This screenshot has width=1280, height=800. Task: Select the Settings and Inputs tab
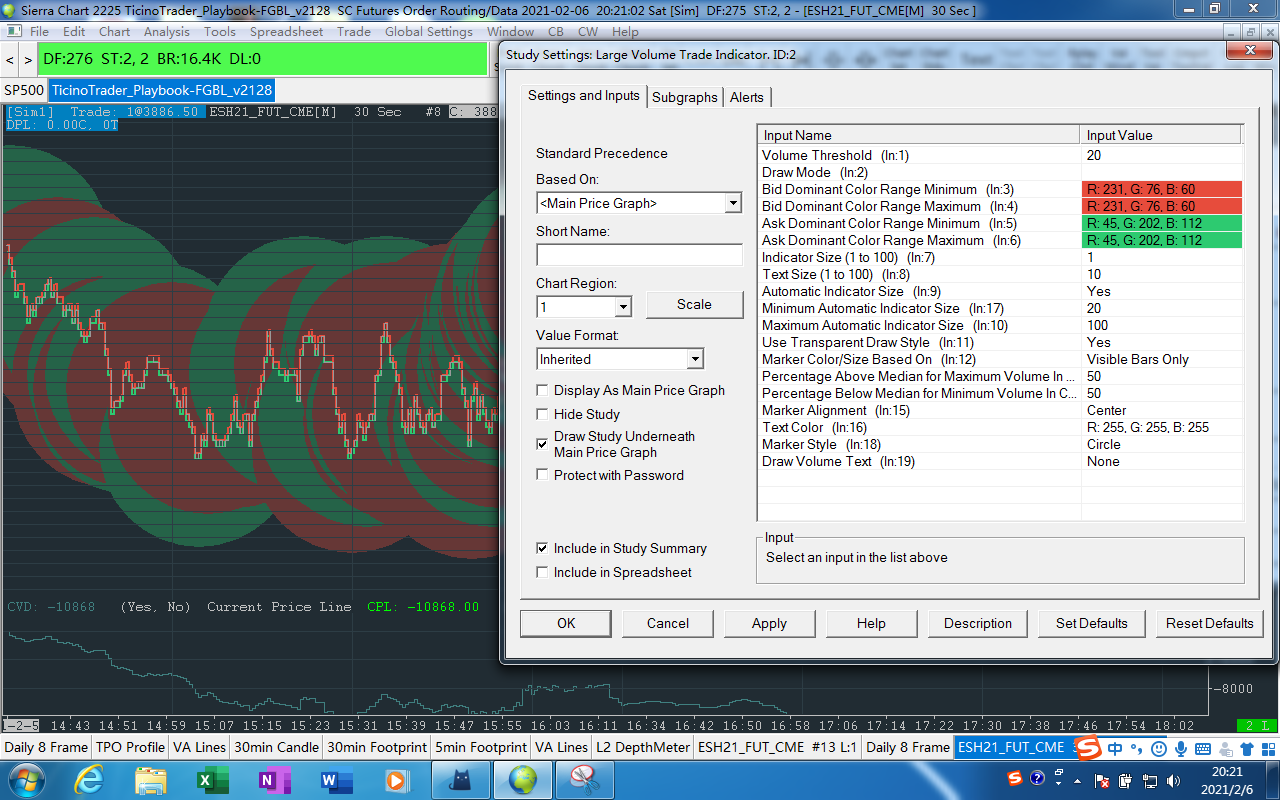tap(584, 96)
